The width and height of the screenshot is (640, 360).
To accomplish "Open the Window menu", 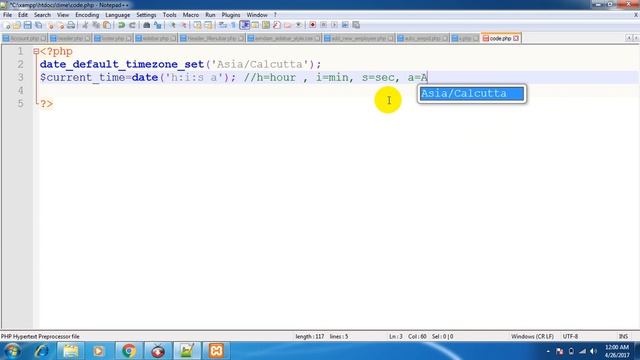I will 257,15.
